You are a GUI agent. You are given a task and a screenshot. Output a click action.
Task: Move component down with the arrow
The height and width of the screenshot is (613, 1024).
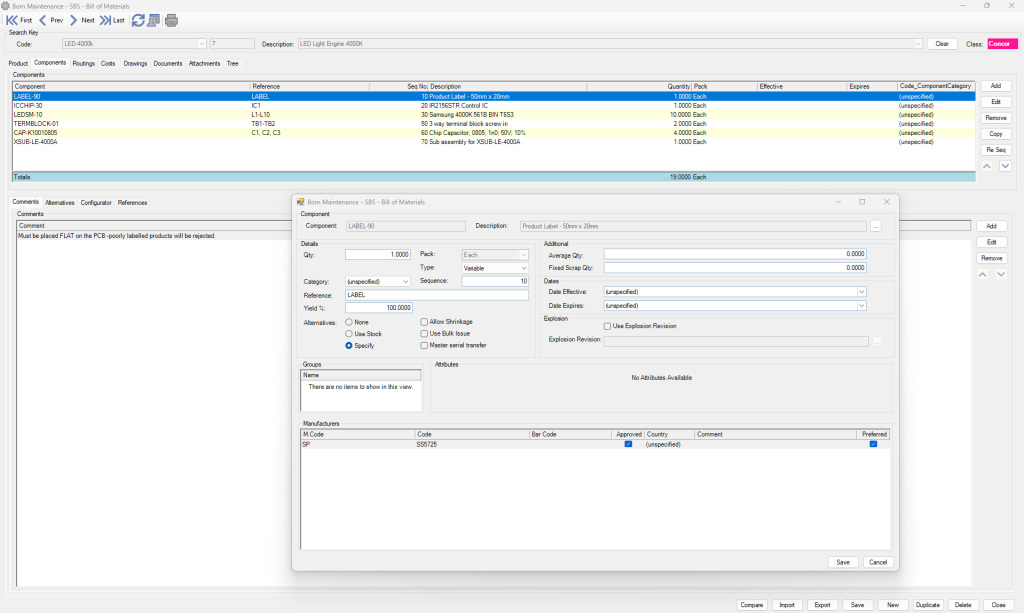pos(1005,166)
